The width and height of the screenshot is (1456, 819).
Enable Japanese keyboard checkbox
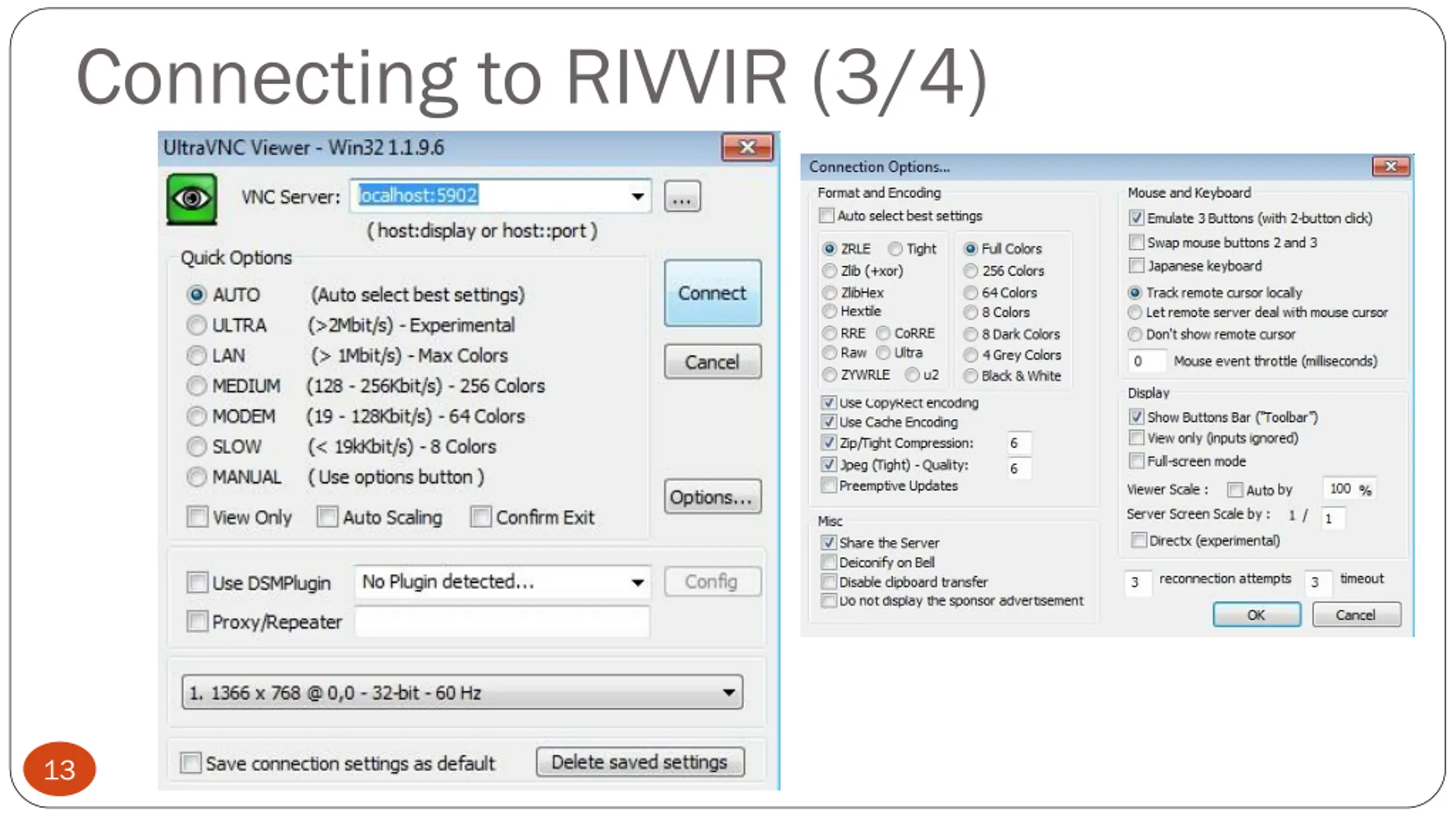pyautogui.click(x=1136, y=266)
